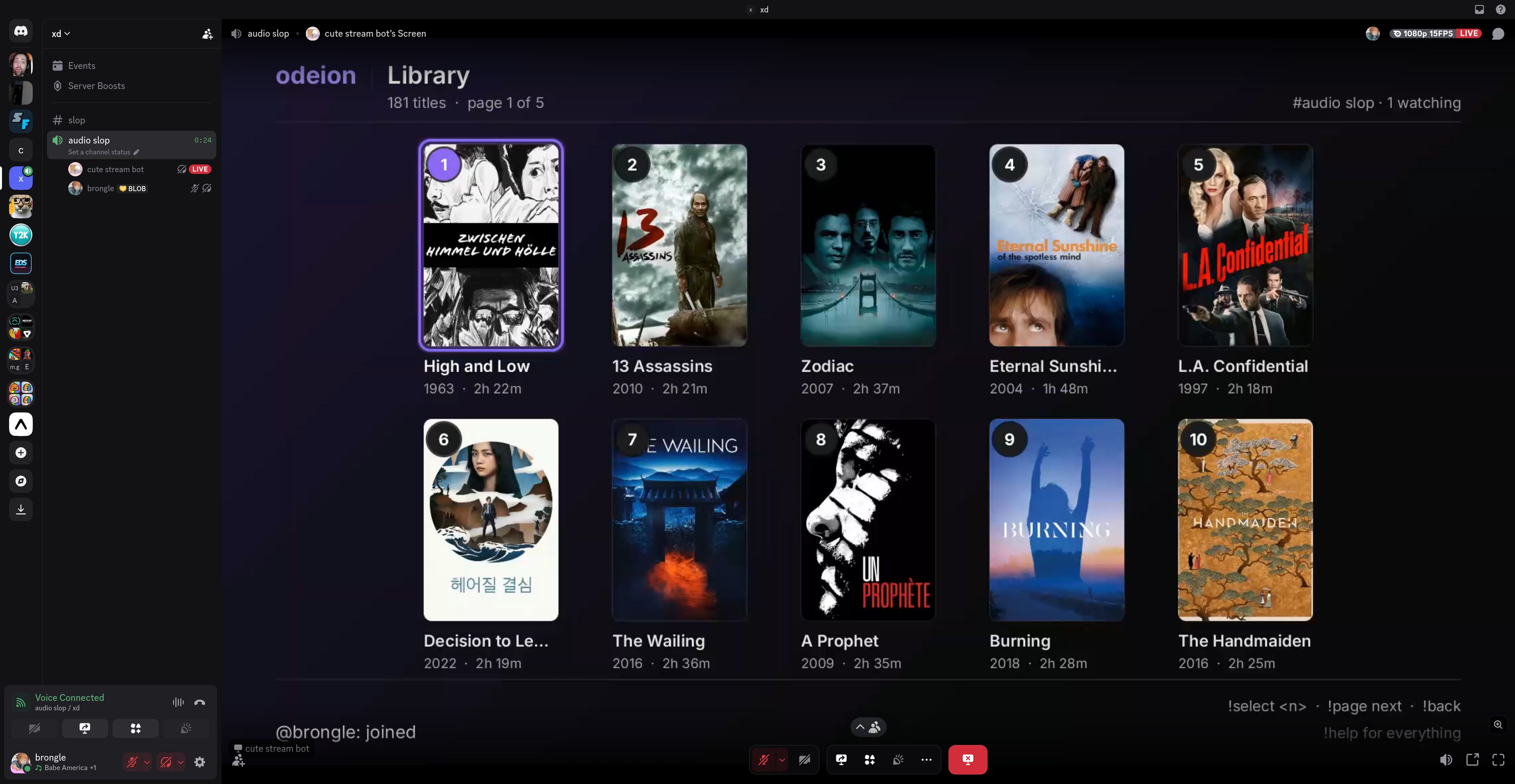Click the red stop watching stream button
The image size is (1515, 784).
pos(967,759)
